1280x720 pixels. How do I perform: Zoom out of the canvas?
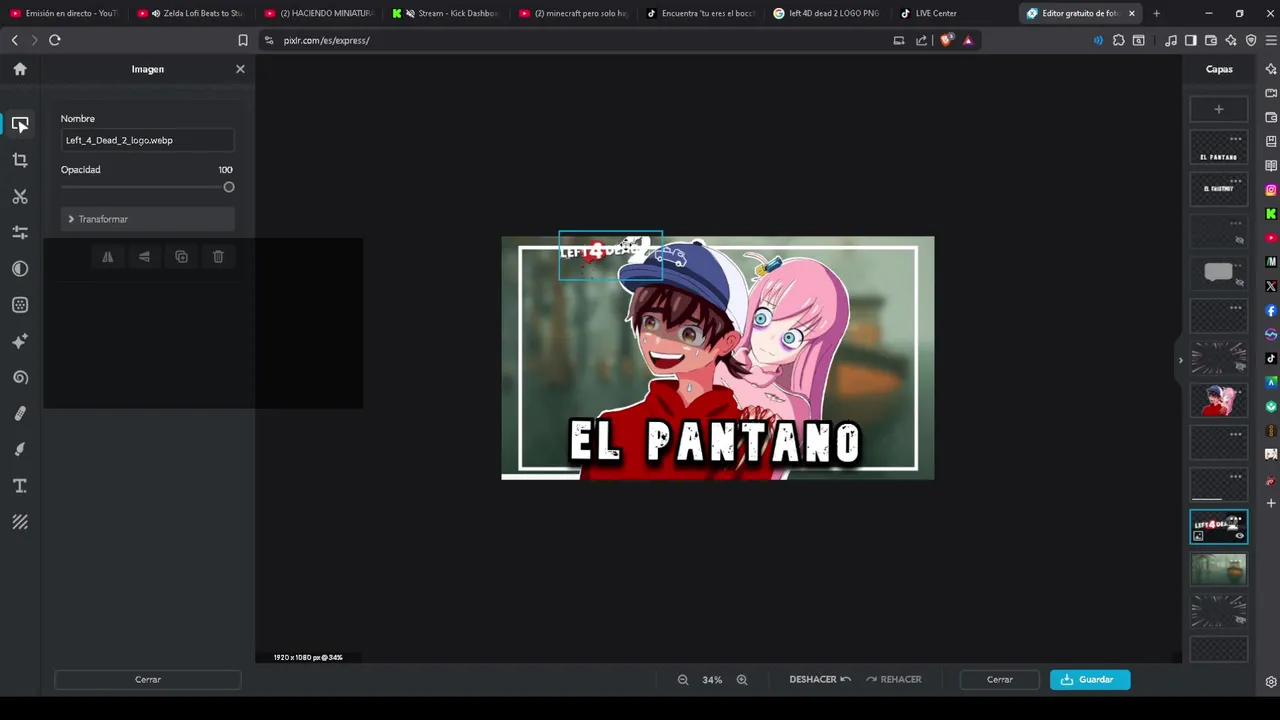(683, 680)
